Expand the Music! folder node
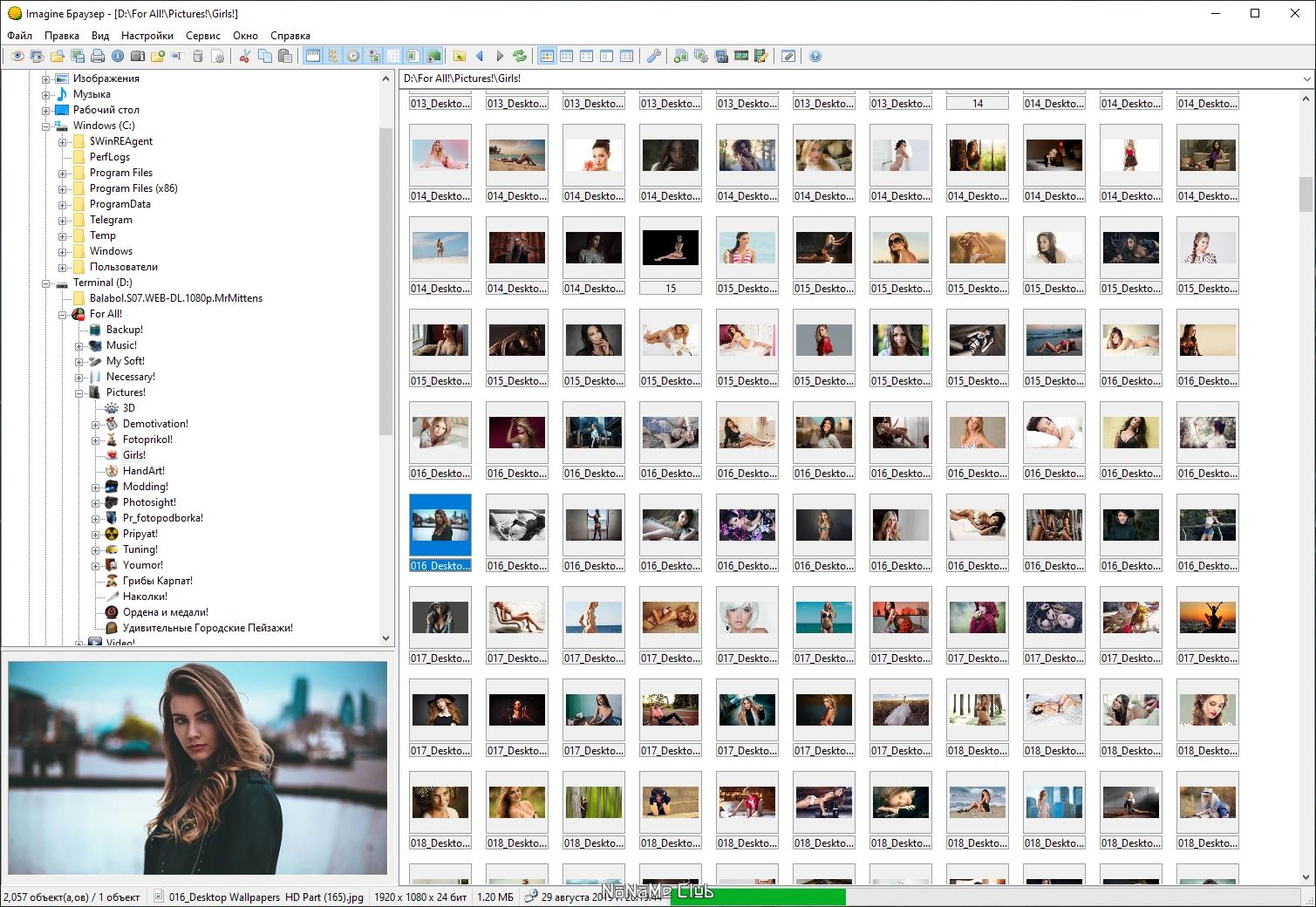 [x=78, y=345]
